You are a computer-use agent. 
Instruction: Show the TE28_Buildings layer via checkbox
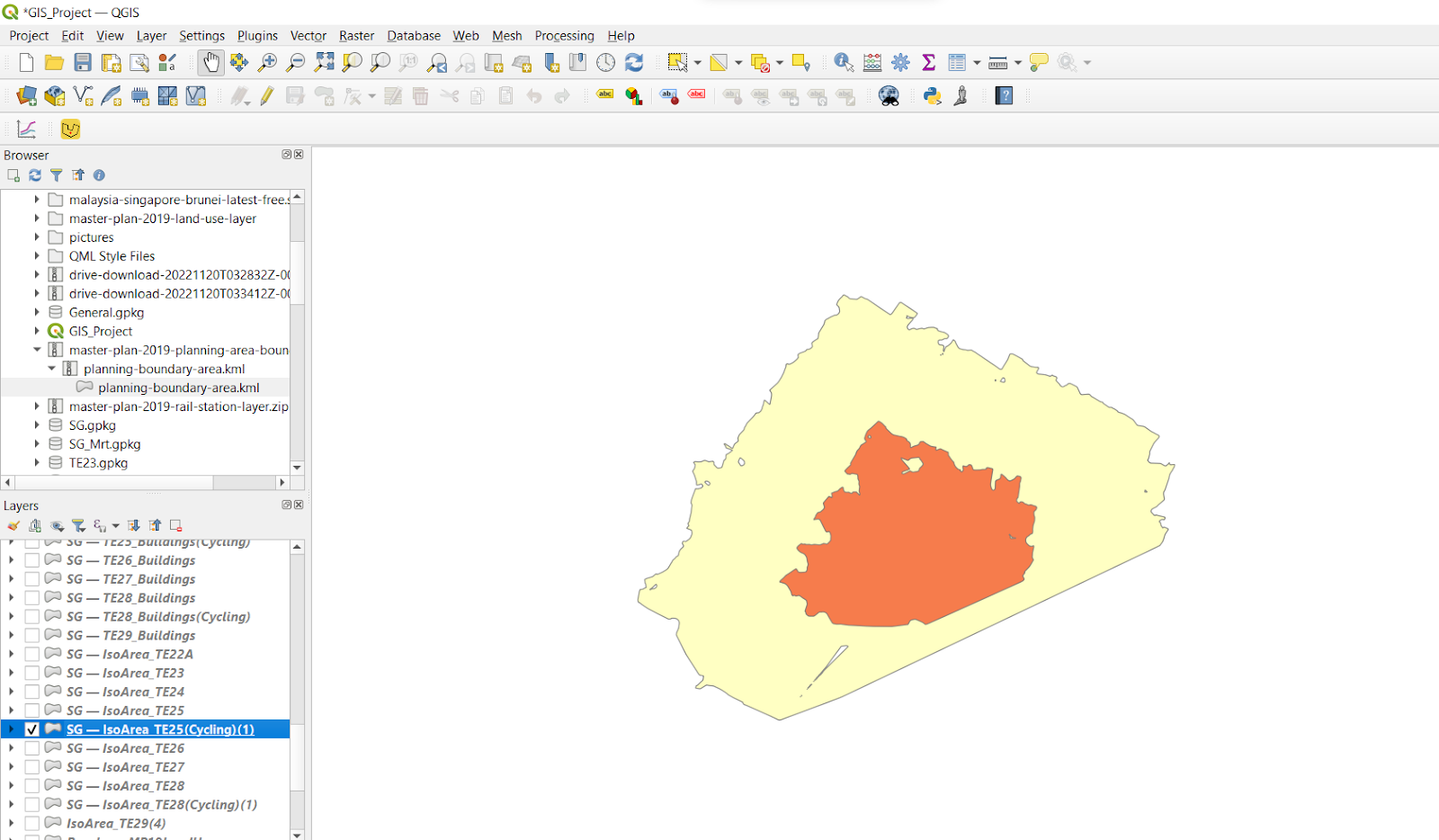pyautogui.click(x=32, y=598)
